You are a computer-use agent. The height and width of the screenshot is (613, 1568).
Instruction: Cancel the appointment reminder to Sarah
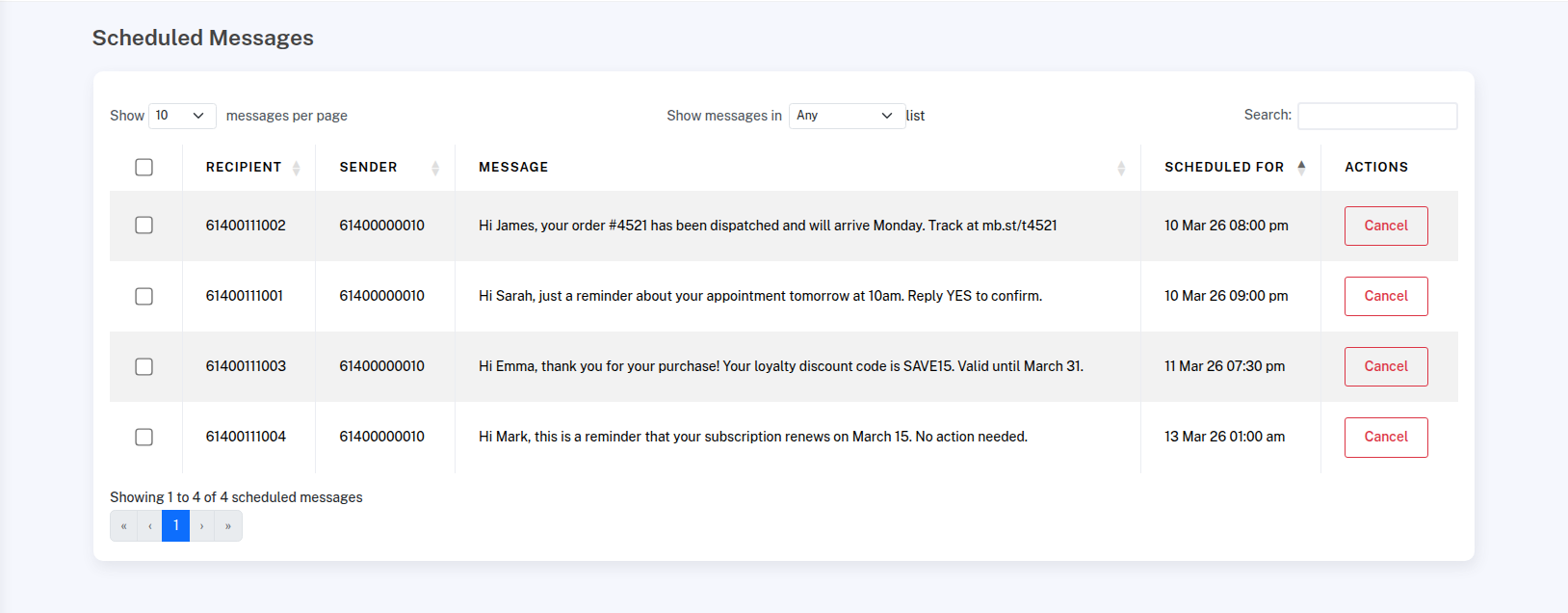tap(1385, 296)
